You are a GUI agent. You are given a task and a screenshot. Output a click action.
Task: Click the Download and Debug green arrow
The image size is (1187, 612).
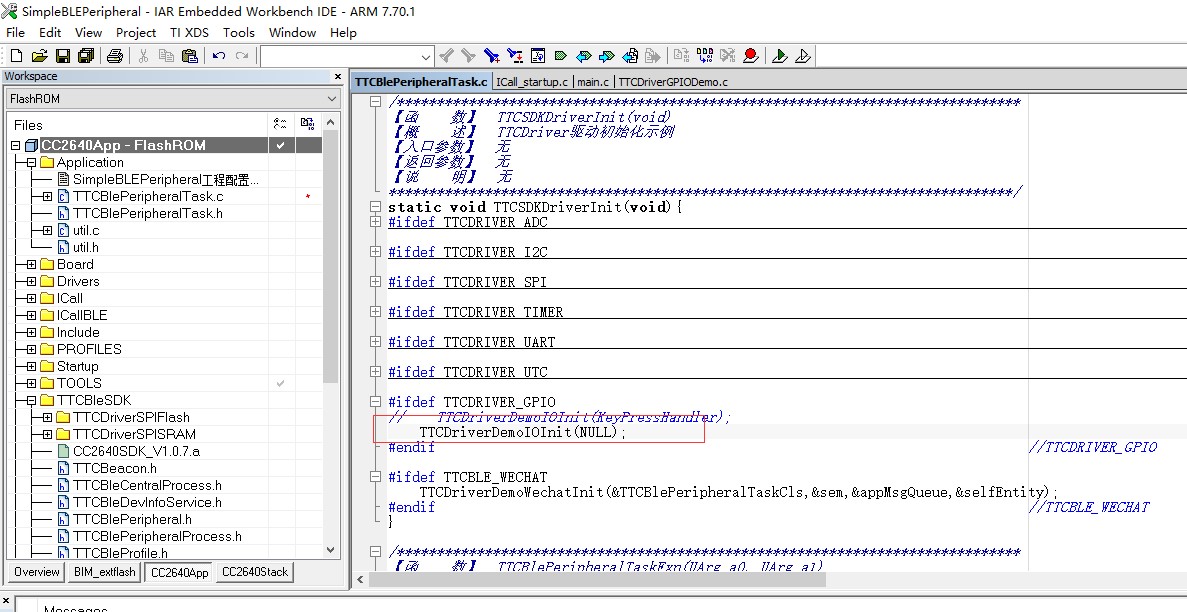tap(780, 56)
